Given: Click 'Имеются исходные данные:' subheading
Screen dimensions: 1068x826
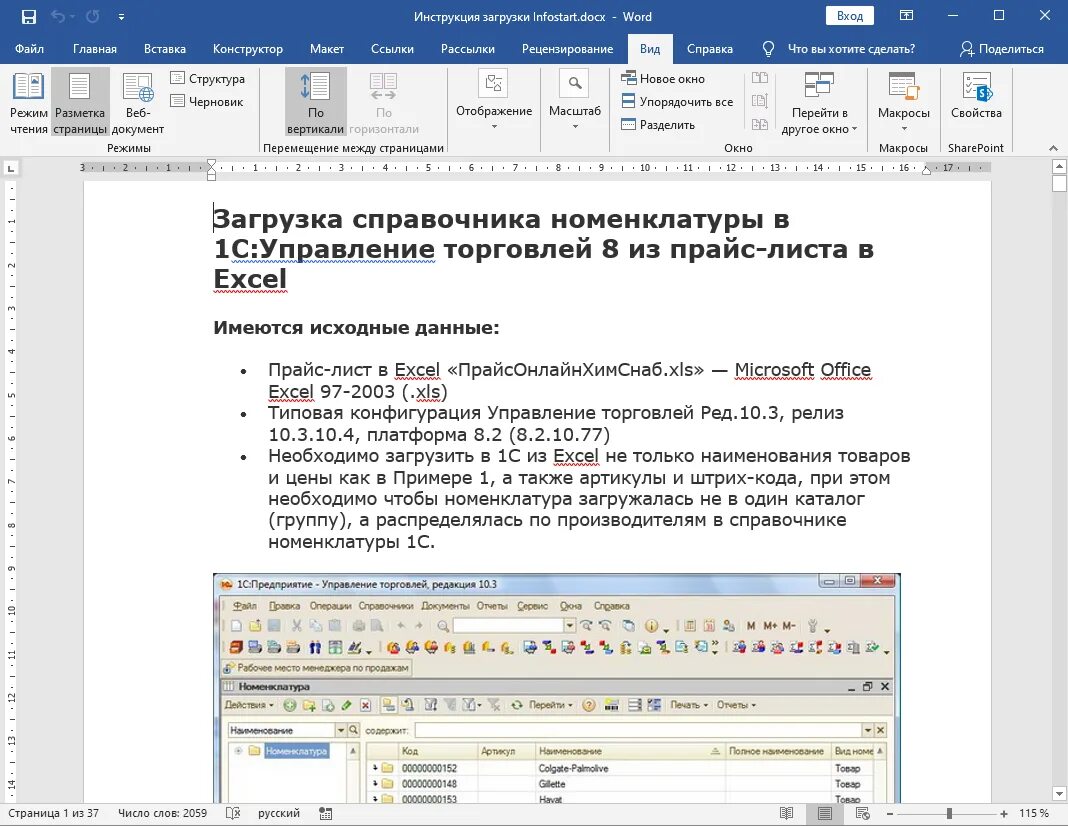Looking at the screenshot, I should (356, 328).
